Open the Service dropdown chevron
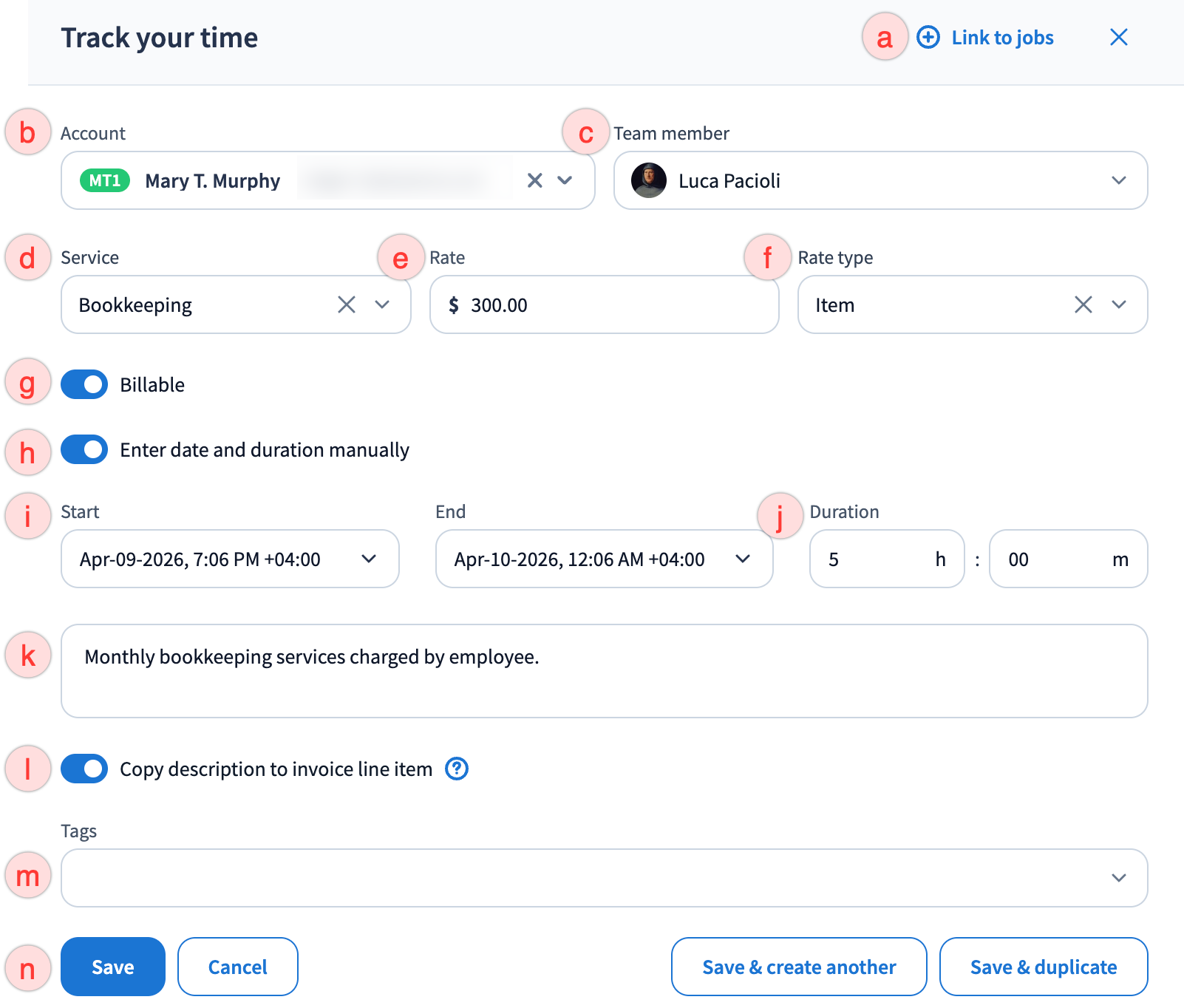1184x1008 pixels. coord(382,304)
